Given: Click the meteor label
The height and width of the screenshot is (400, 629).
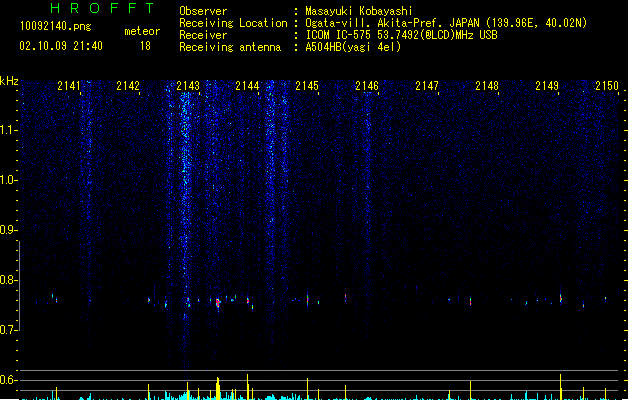Looking at the screenshot, I should click(142, 31).
